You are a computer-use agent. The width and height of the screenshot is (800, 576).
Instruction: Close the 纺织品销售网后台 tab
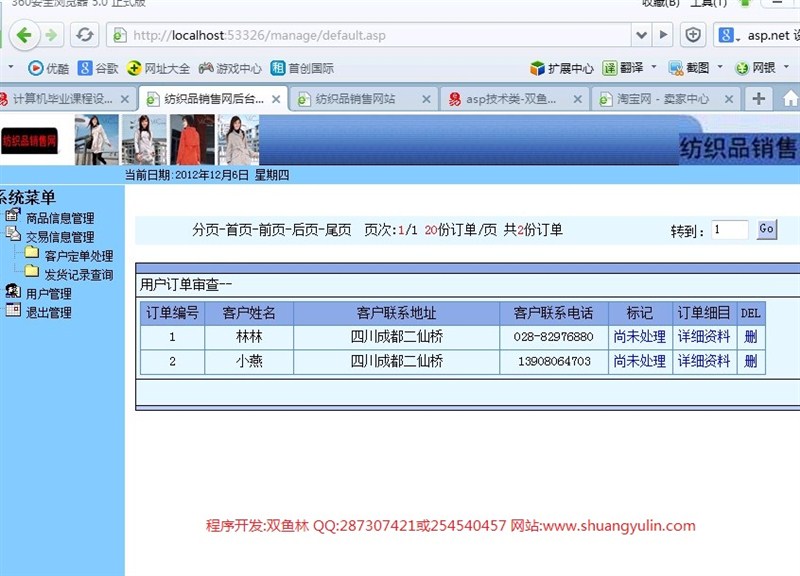[x=276, y=99]
